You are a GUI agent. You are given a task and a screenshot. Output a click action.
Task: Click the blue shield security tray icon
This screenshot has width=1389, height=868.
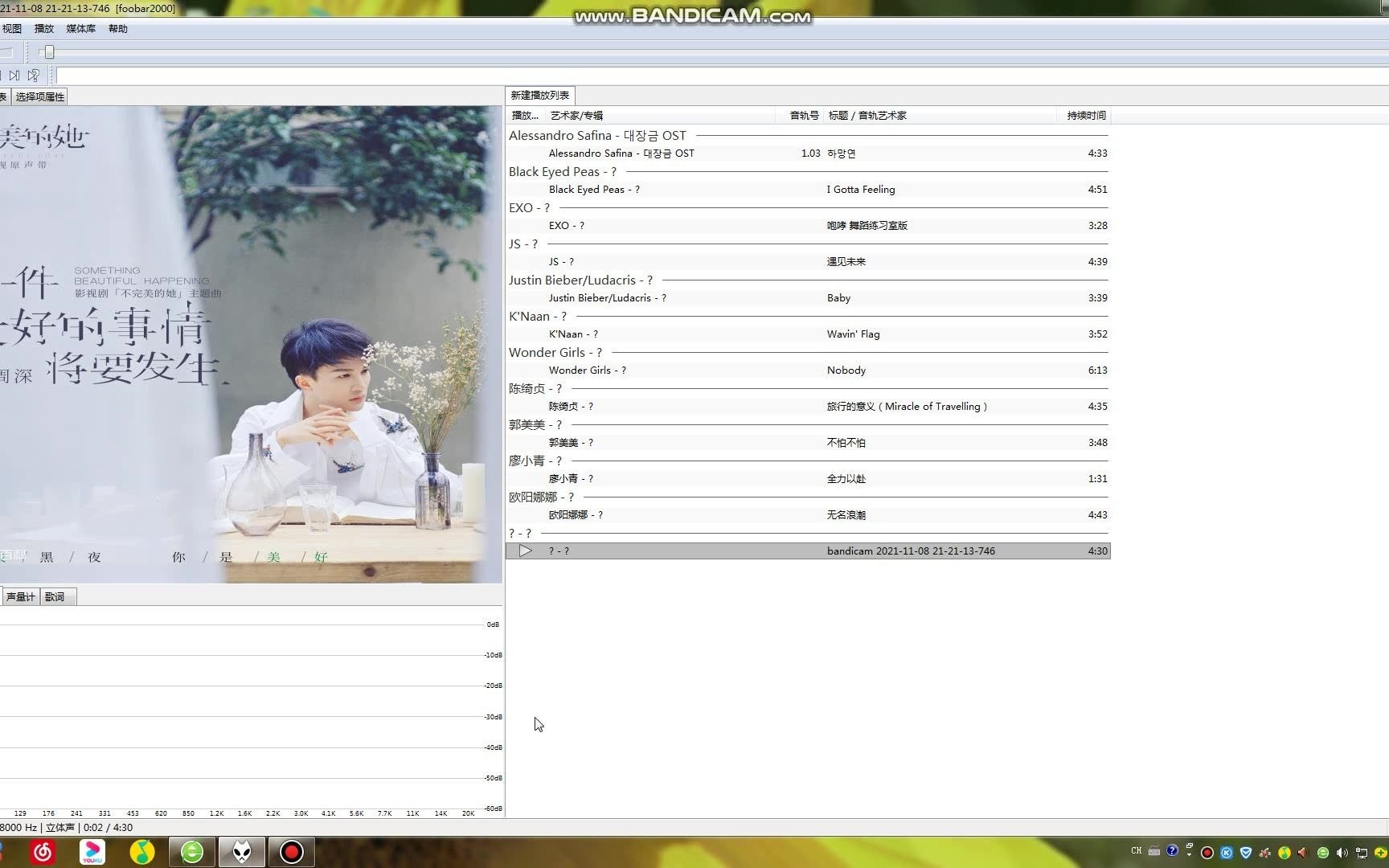pyautogui.click(x=1246, y=853)
